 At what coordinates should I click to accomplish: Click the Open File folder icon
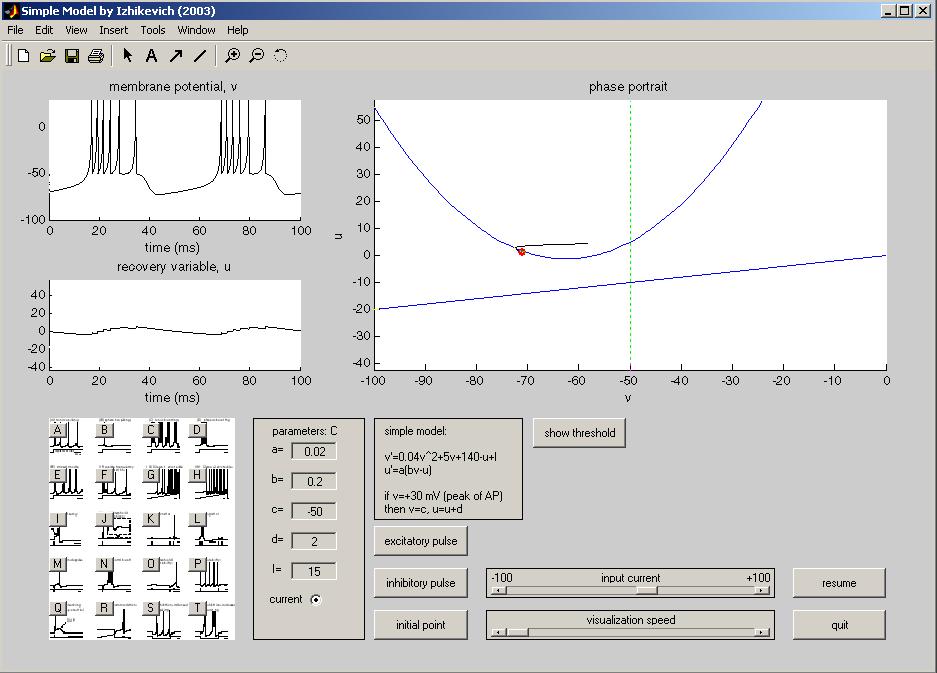pos(47,56)
